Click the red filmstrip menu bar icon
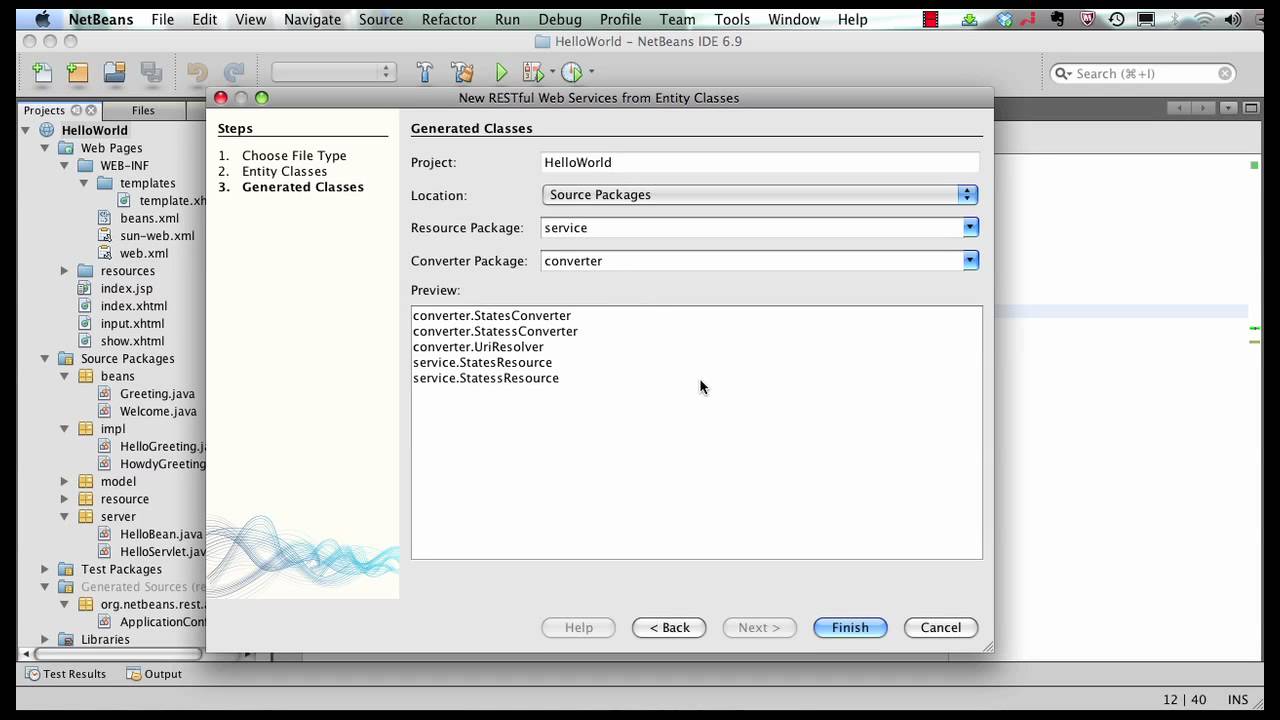This screenshot has width=1280, height=720. pyautogui.click(x=931, y=19)
